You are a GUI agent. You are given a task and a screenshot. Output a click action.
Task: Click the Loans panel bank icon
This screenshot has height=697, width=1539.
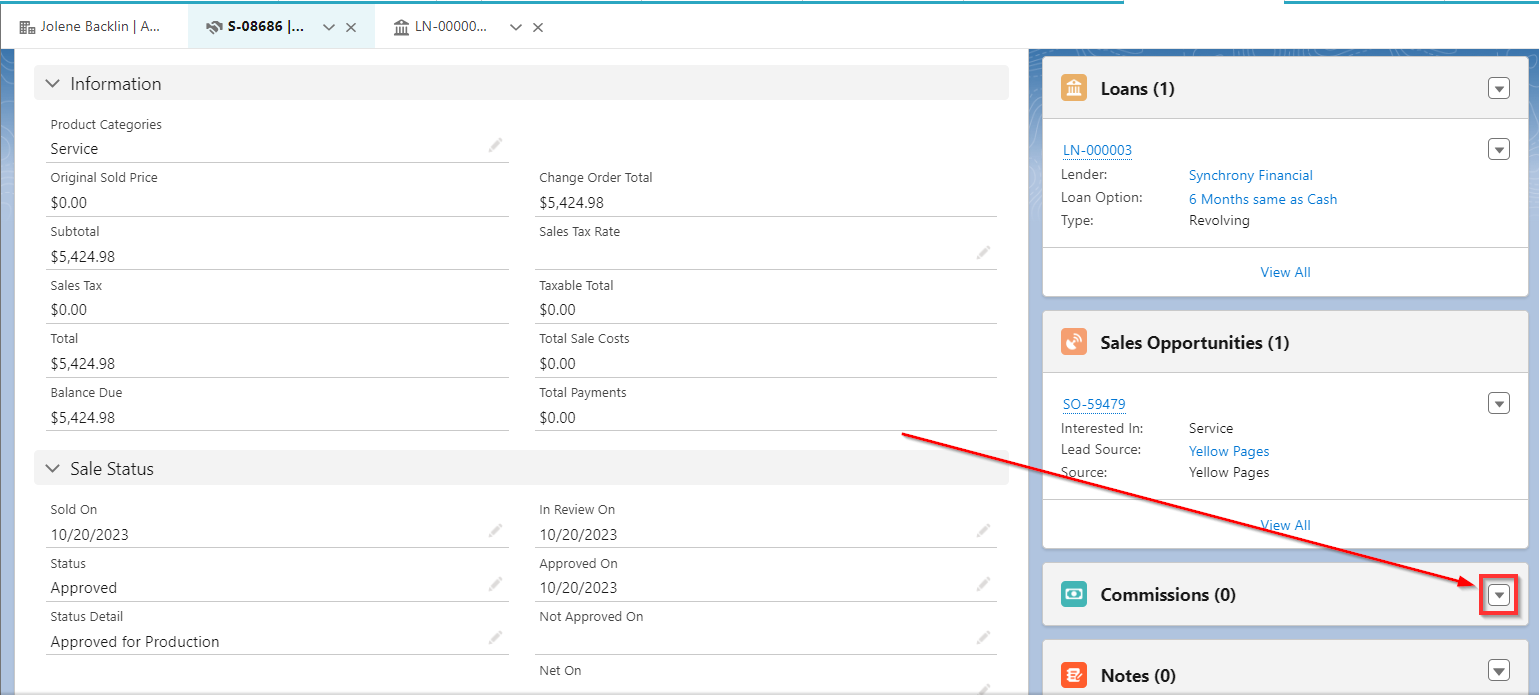[1073, 88]
